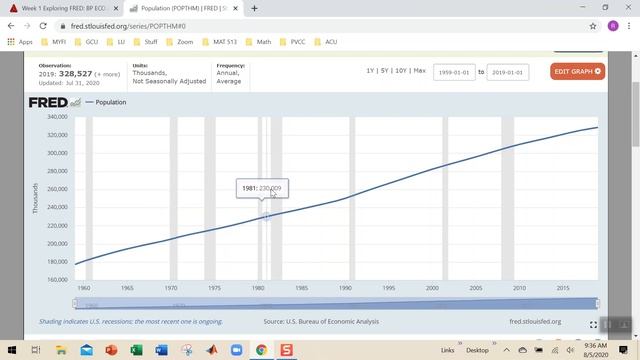Select the Population POPTHM FRED tab

pos(184,8)
